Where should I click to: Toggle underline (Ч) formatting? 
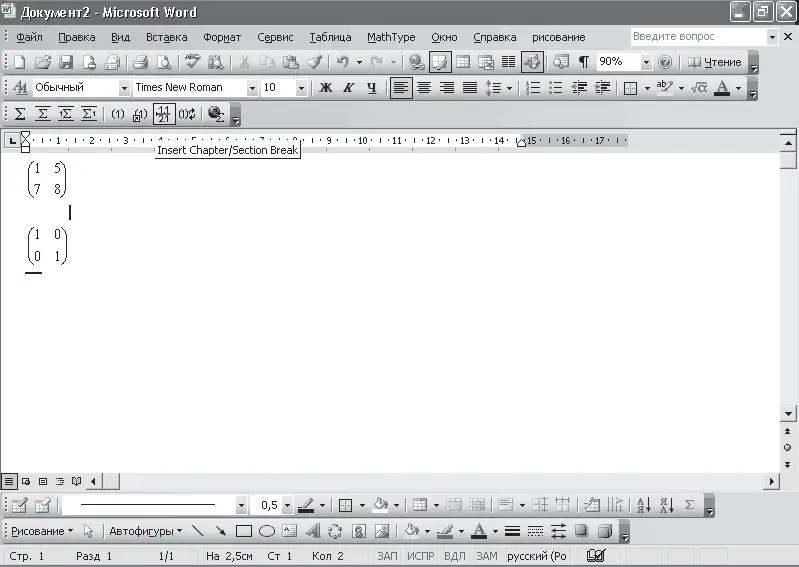pos(372,88)
